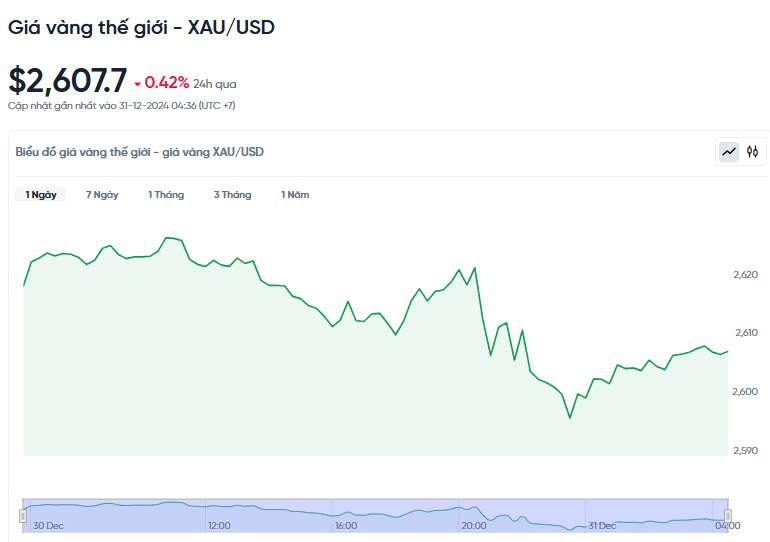Image resolution: width=770 pixels, height=542 pixels.
Task: Click the left range navigator handle
Action: (23, 516)
